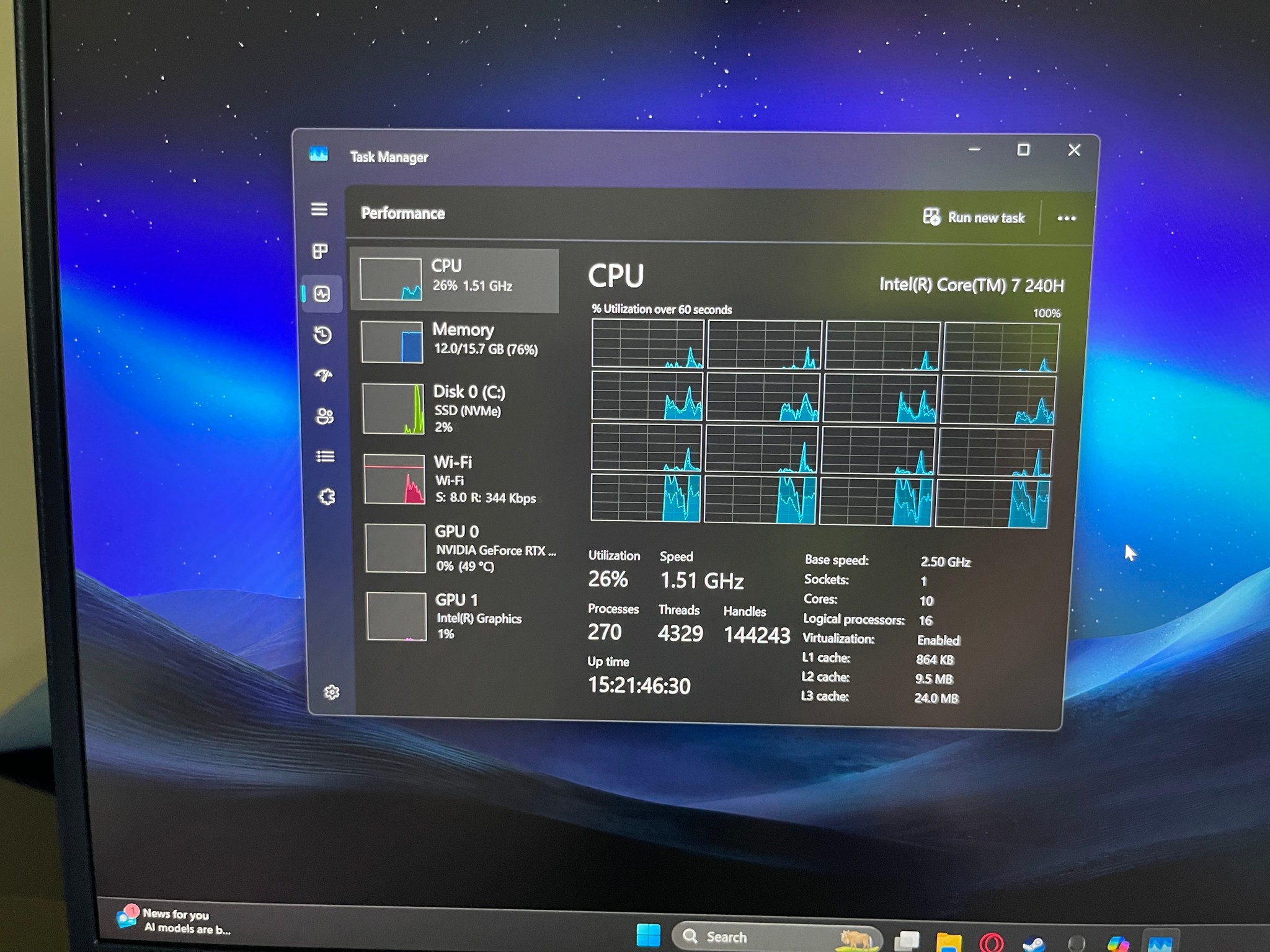Select the CPU entry in performance list
This screenshot has width=1270, height=952.
tap(455, 280)
